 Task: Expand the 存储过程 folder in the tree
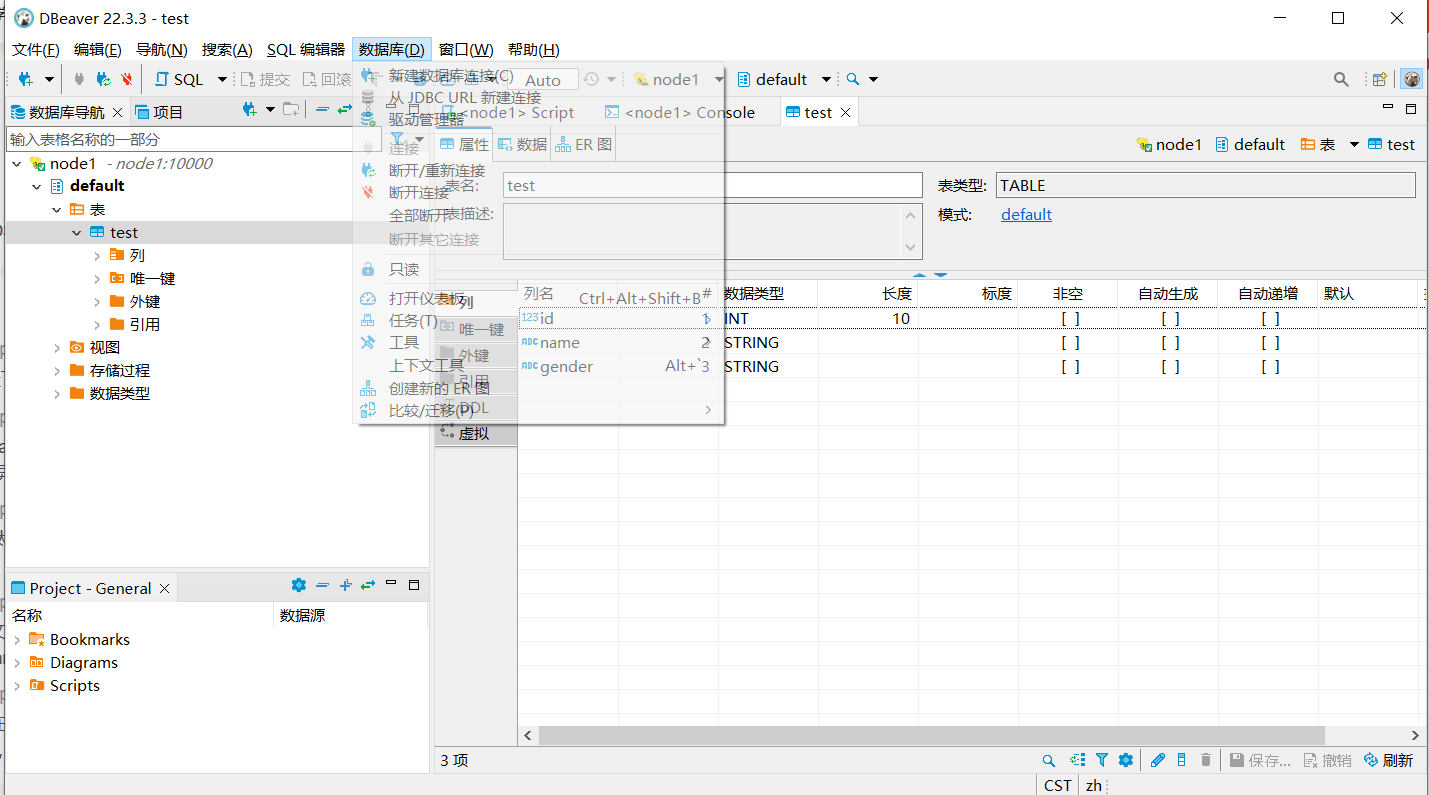click(x=57, y=371)
